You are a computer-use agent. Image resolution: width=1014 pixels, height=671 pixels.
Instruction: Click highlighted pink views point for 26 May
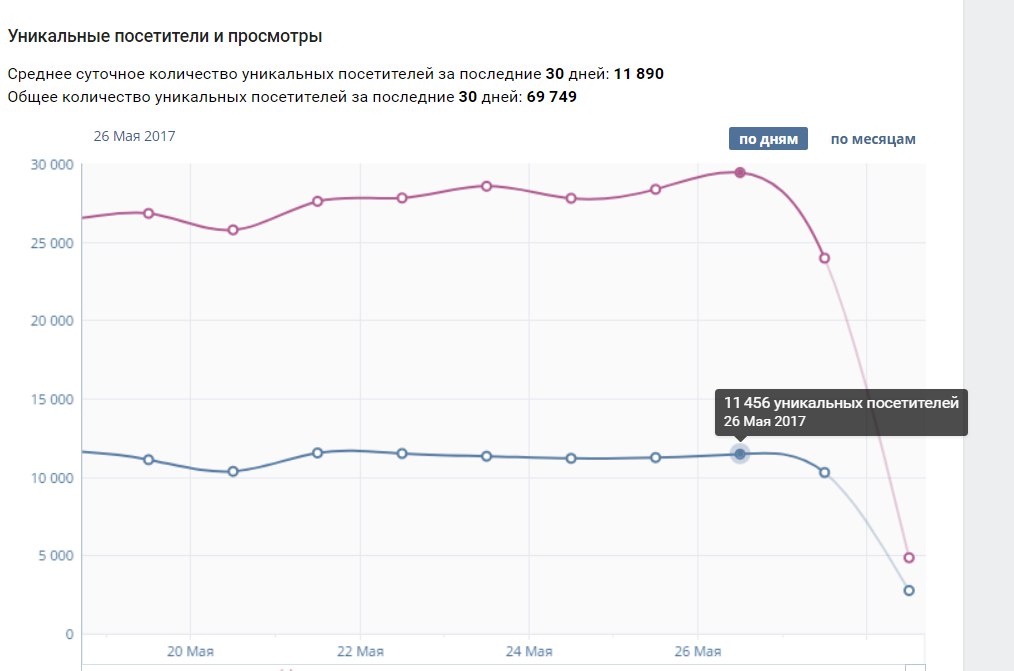740,172
